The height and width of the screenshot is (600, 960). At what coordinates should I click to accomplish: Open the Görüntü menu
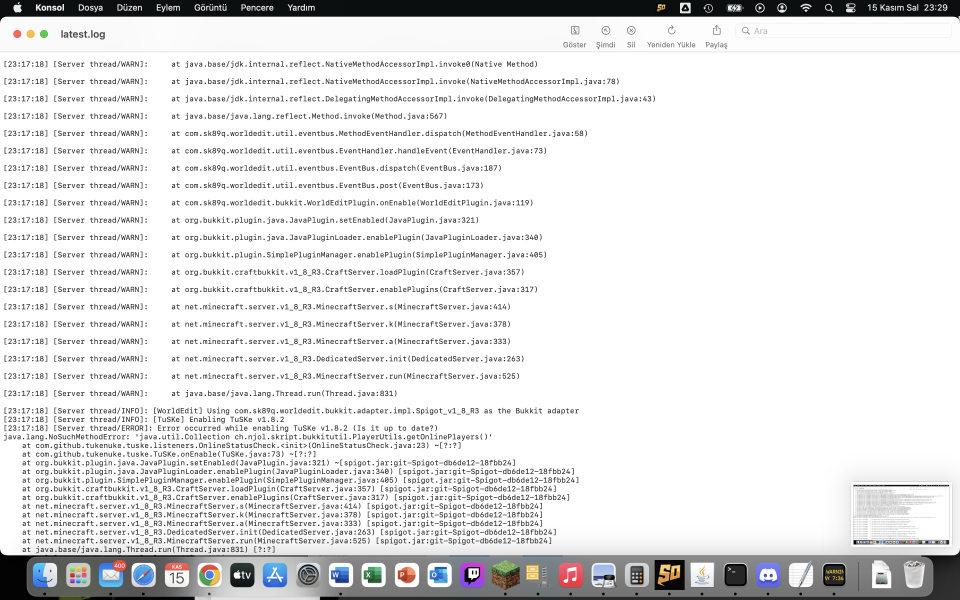click(210, 8)
